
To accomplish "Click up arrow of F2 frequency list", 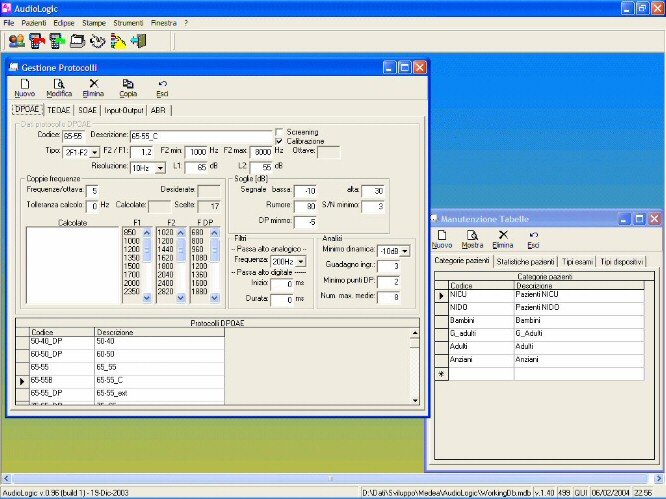I will point(181,233).
